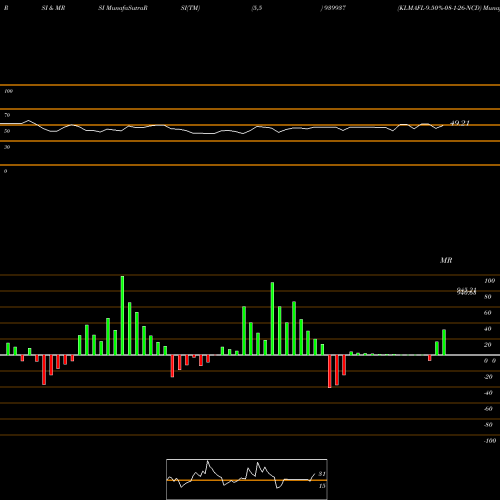Click the 'SI & MR' header text
This screenshot has height=500, width=500.
53,8
